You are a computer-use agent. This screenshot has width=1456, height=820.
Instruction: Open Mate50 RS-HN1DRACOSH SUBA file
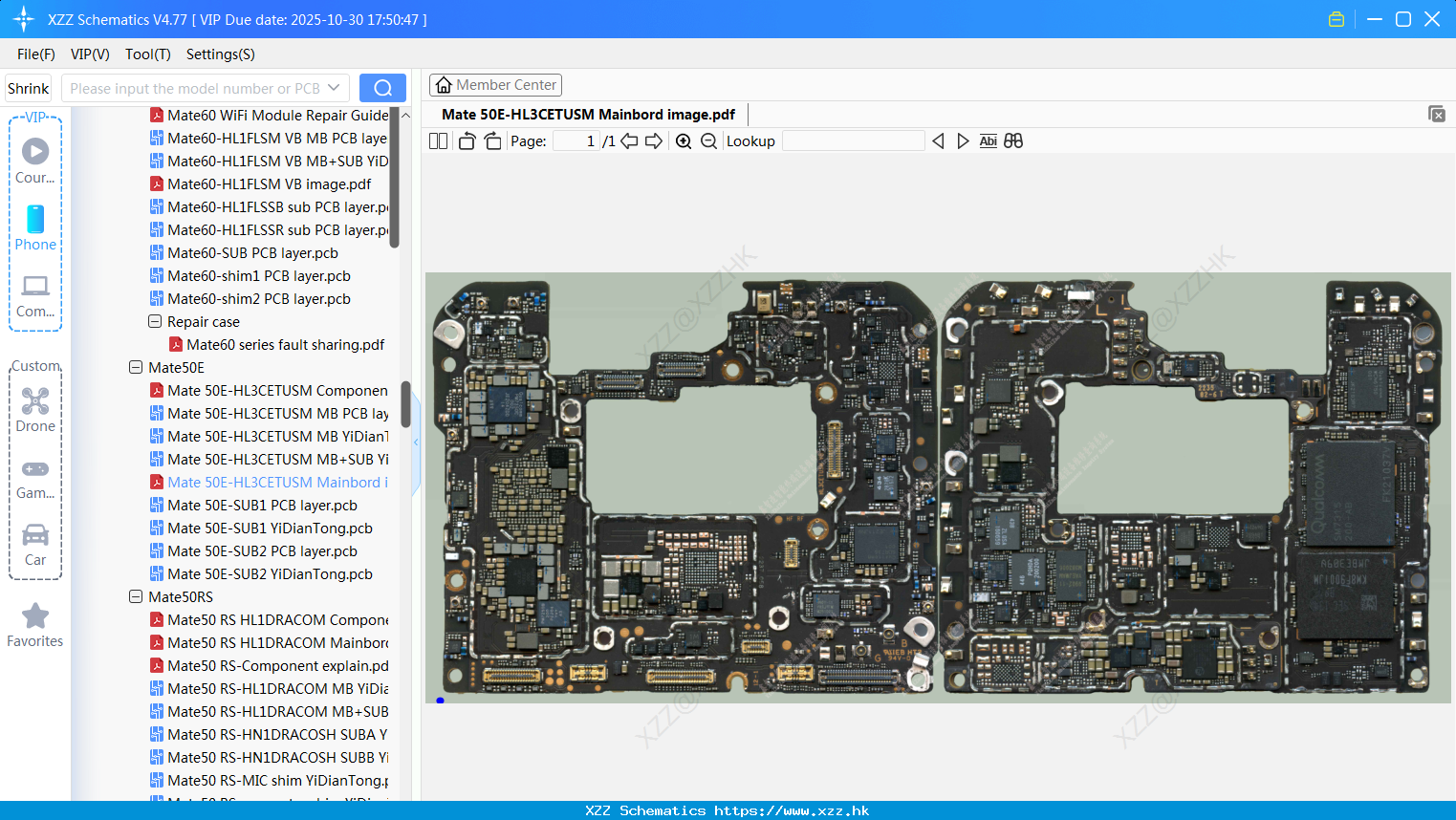pyautogui.click(x=269, y=735)
